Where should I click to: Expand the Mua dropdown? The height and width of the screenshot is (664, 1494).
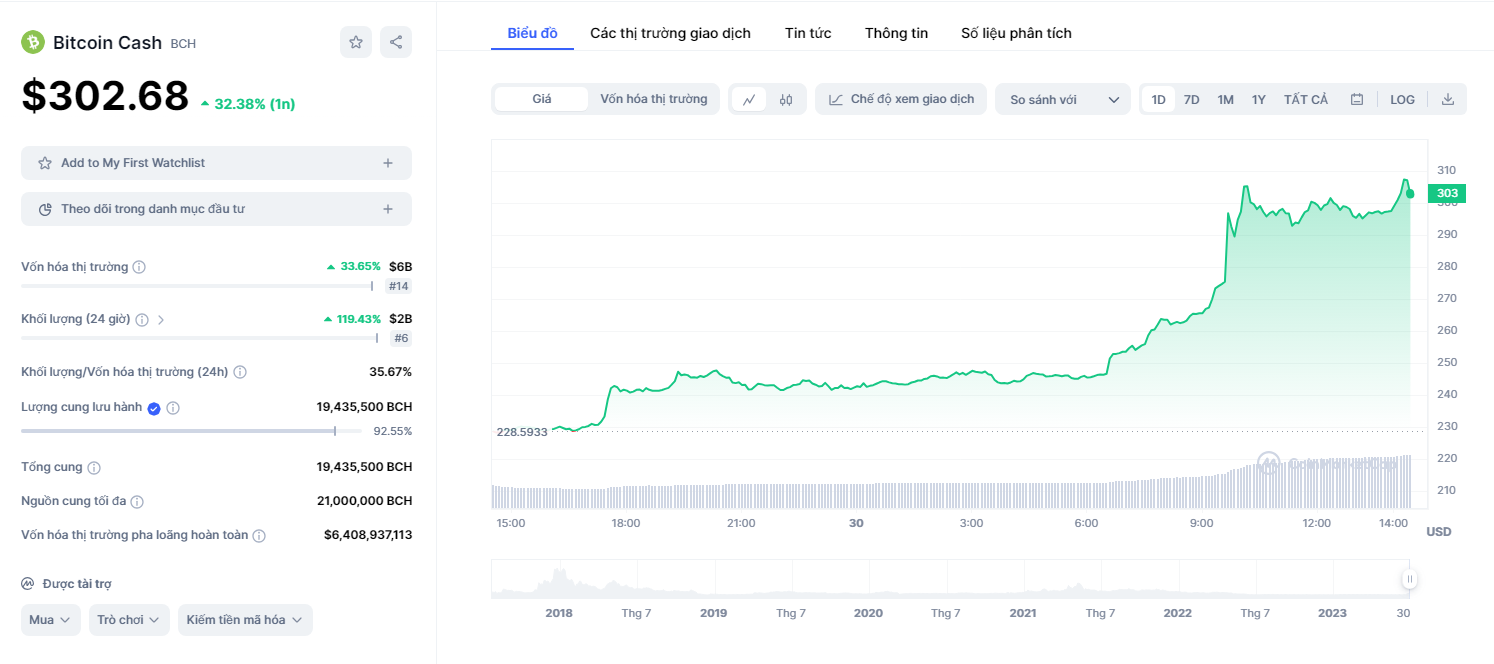pos(51,620)
